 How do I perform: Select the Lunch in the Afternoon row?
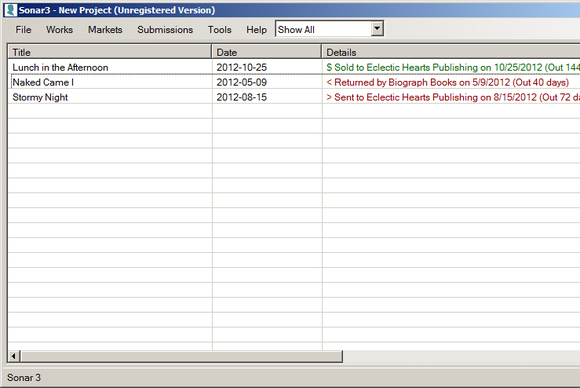[294, 67]
